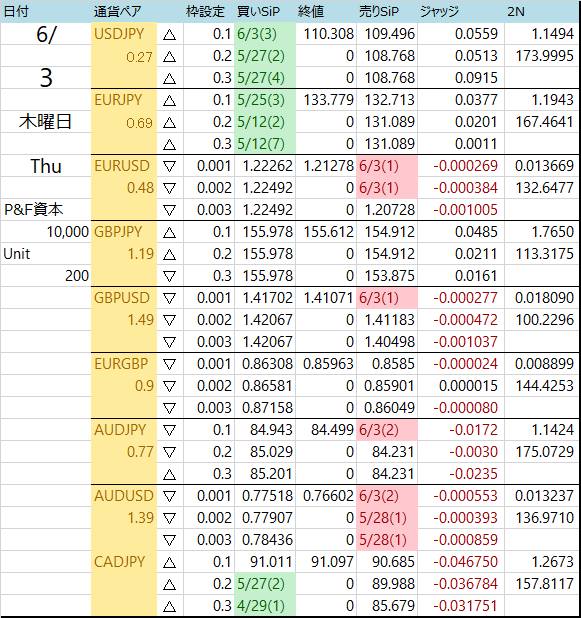Image resolution: width=581 pixels, height=618 pixels.
Task: Click the closing price 110.308
Action: click(329, 34)
